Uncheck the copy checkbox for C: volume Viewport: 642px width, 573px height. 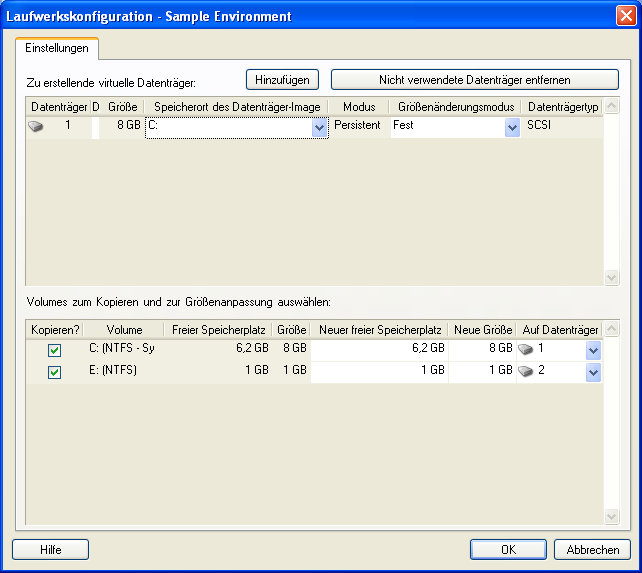coord(55,350)
